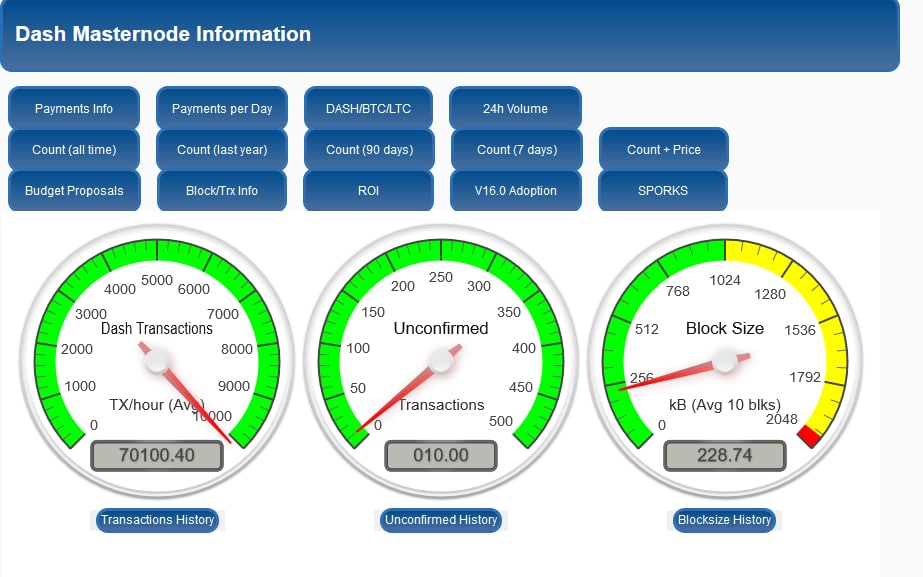Image resolution: width=923 pixels, height=577 pixels.
Task: Click the 2048 mark on Block Size gauge
Action: (x=782, y=419)
